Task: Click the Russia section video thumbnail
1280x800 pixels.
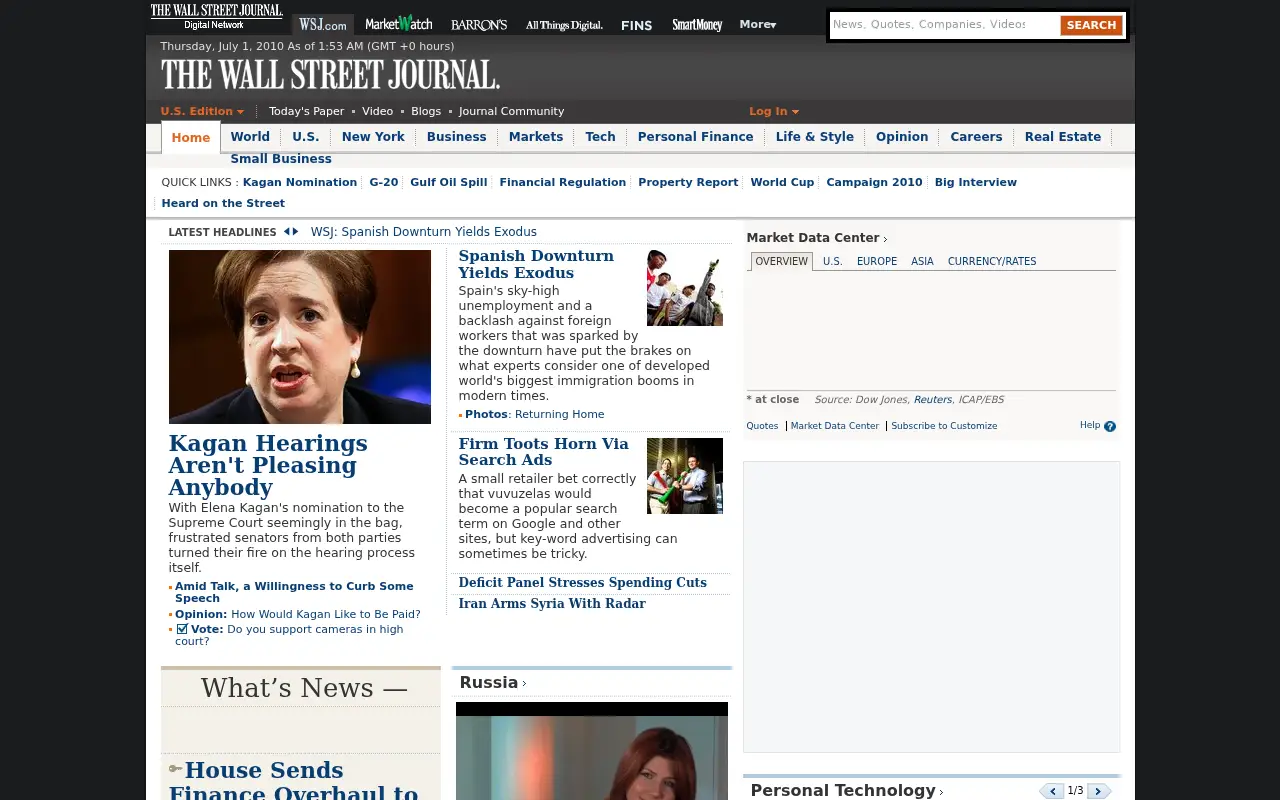Action: [x=592, y=751]
